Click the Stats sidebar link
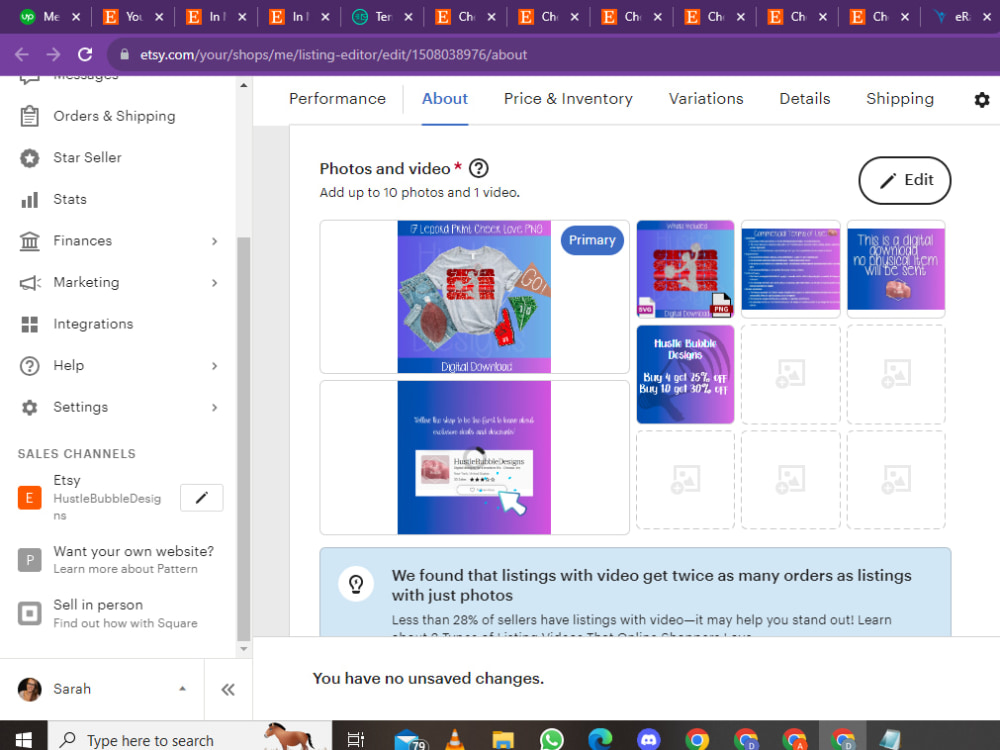Image resolution: width=1000 pixels, height=750 pixels. (70, 200)
